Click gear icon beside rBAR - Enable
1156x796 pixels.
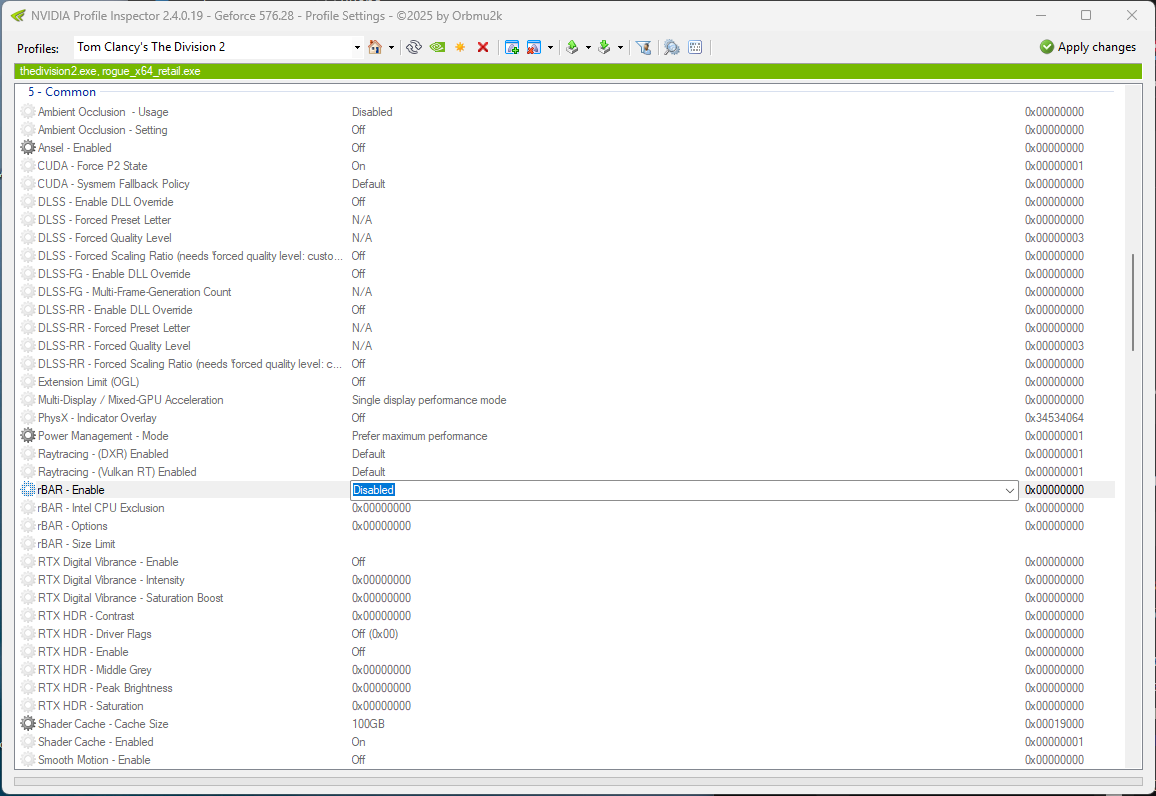pos(28,489)
